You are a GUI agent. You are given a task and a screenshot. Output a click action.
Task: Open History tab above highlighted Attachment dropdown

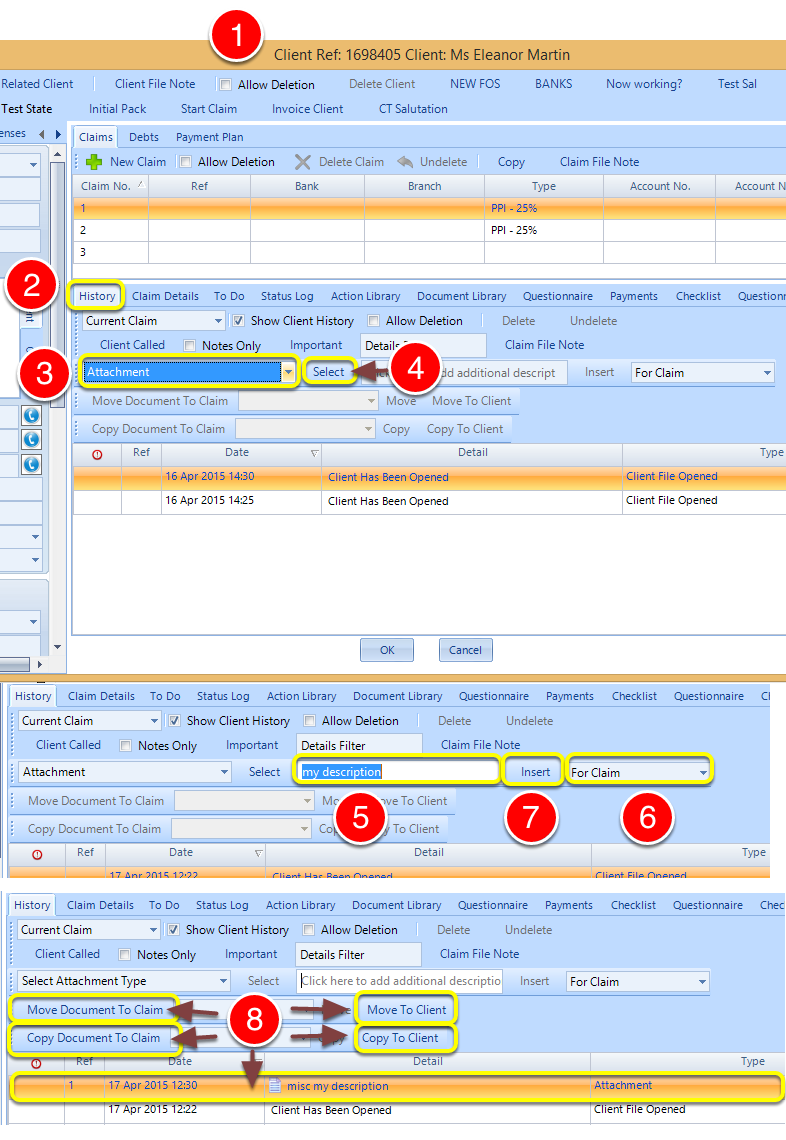[97, 296]
